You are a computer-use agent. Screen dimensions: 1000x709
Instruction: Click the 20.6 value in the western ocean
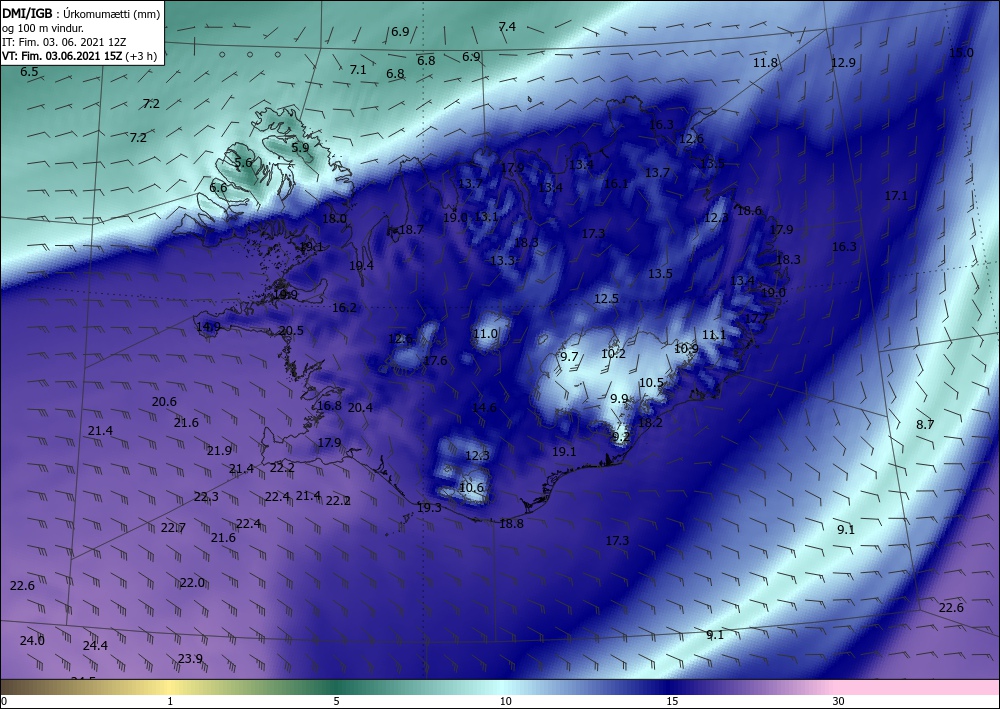pyautogui.click(x=164, y=402)
